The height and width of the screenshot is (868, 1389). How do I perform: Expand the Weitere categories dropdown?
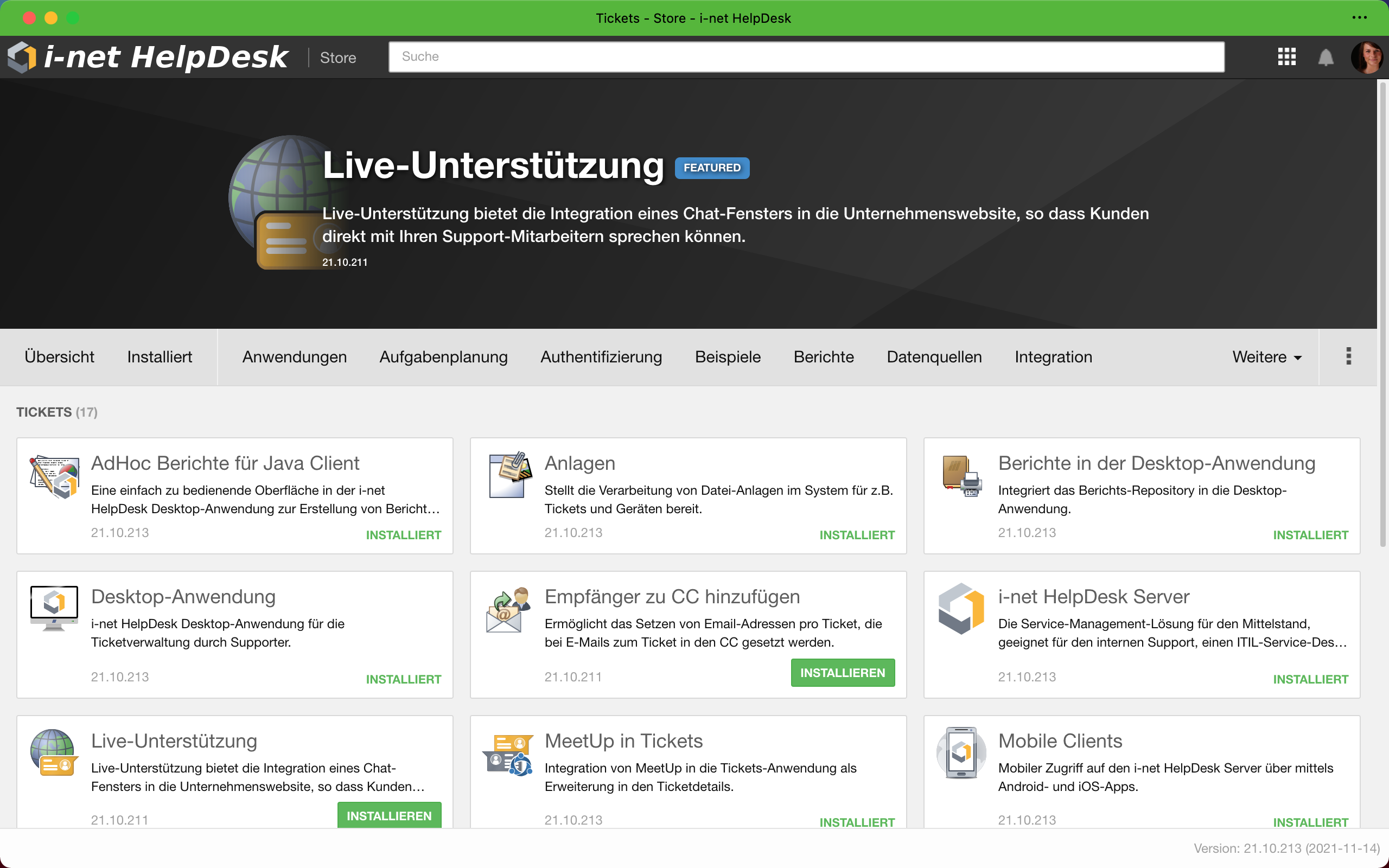[1267, 357]
